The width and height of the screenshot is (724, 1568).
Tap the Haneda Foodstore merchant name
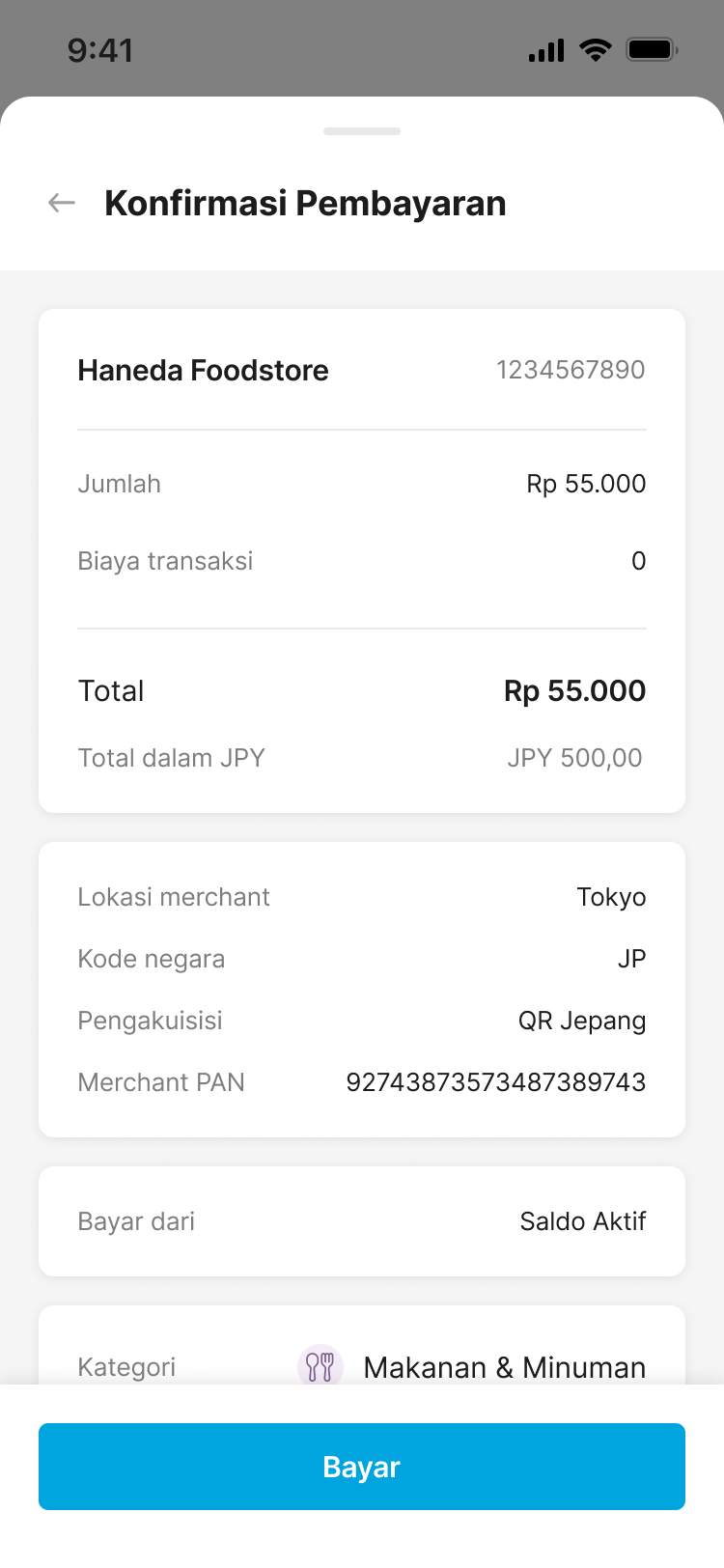tap(203, 370)
